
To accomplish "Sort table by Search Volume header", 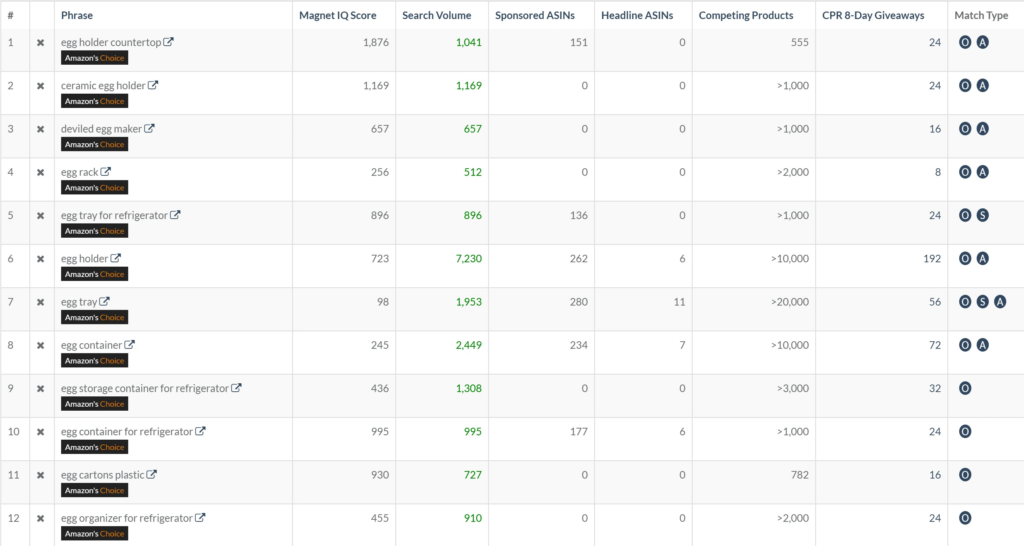I will tap(439, 15).
